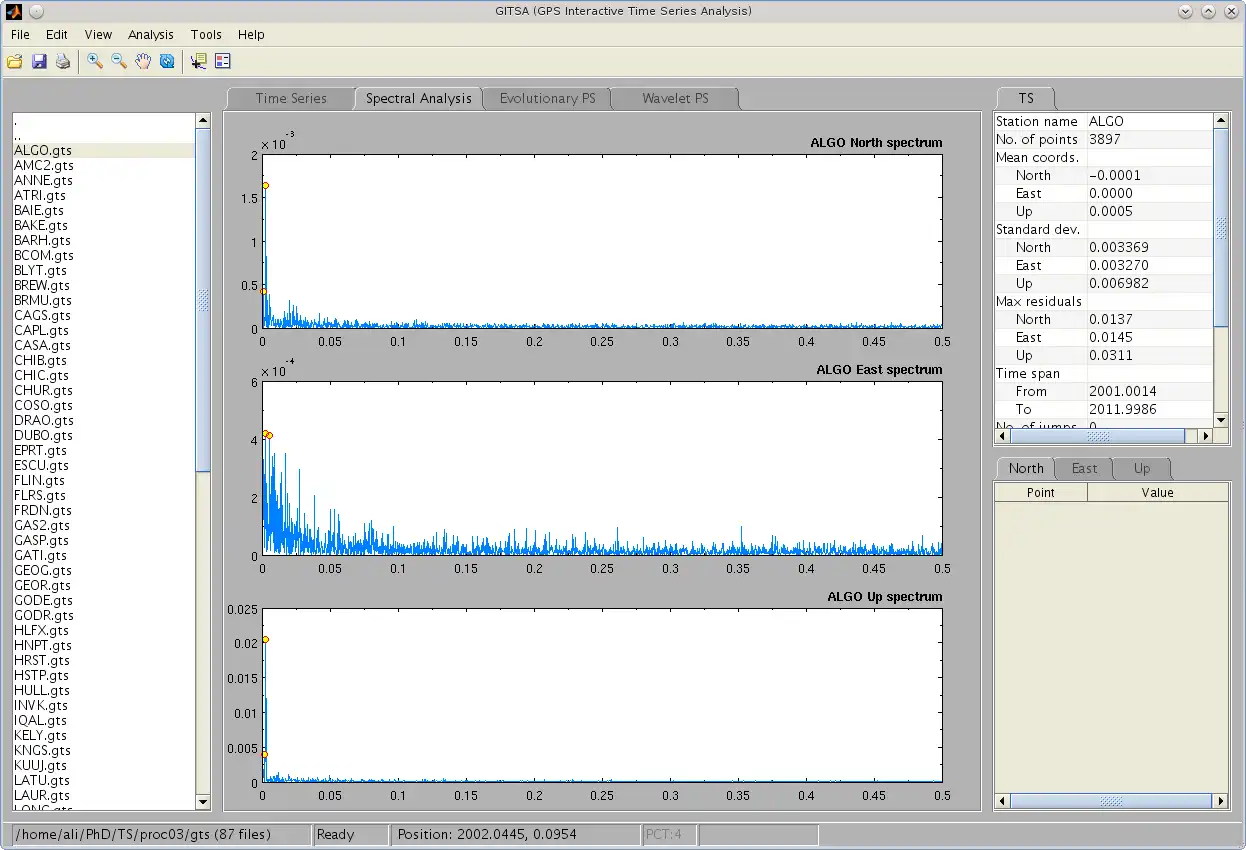This screenshot has width=1246, height=850.
Task: Toggle the legend icon in toolbar
Action: pos(222,62)
